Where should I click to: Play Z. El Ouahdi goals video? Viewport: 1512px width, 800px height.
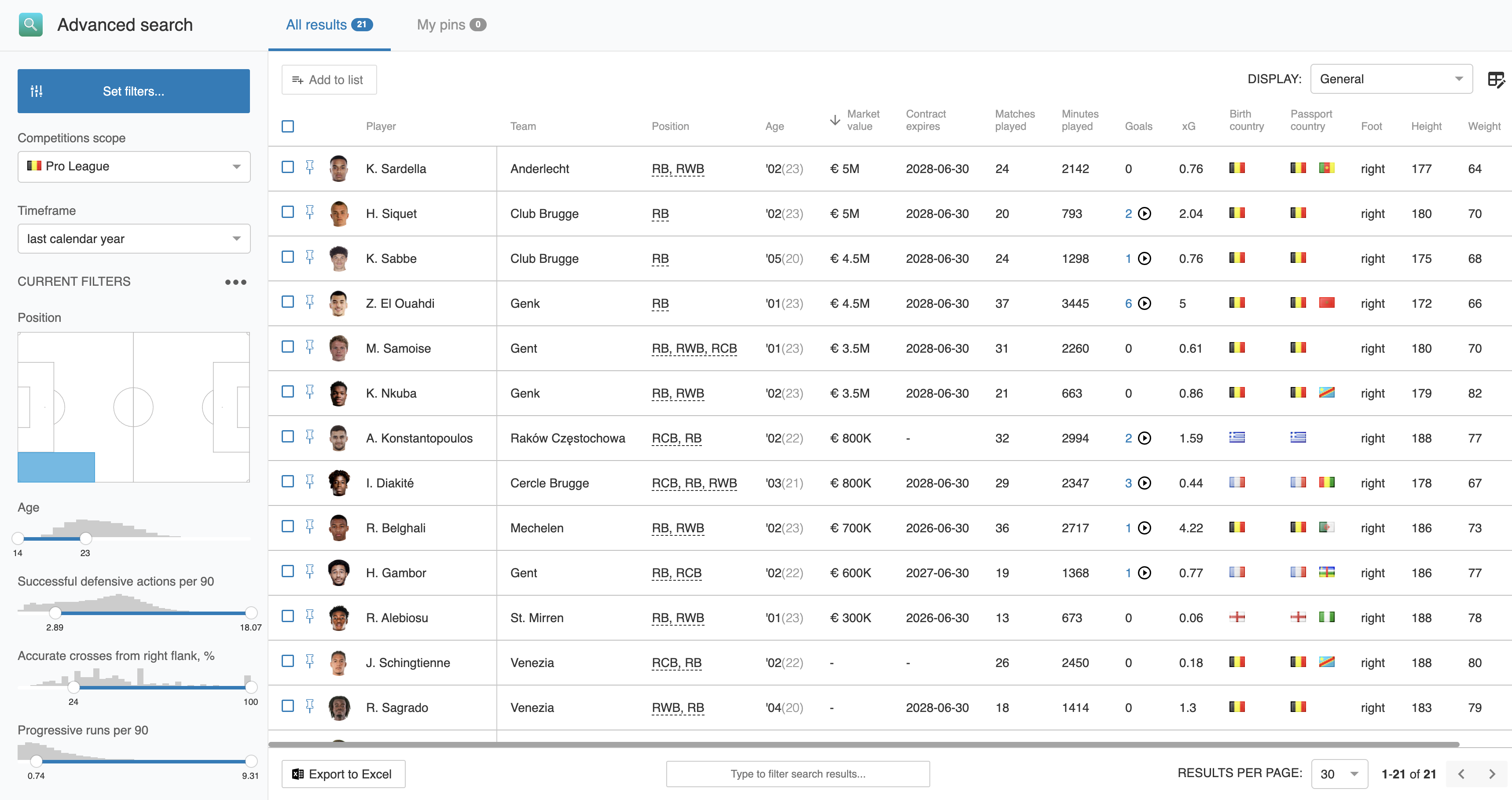pyautogui.click(x=1144, y=304)
